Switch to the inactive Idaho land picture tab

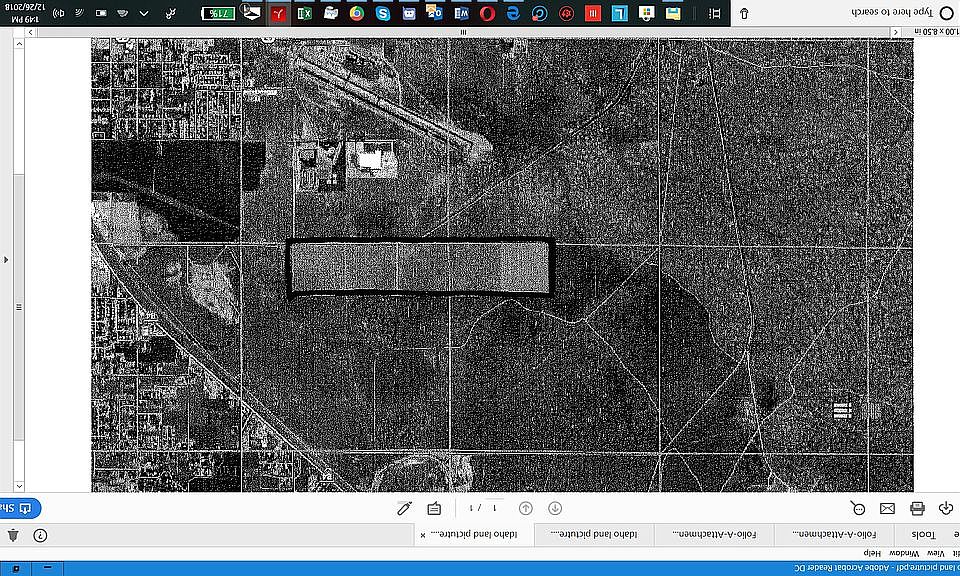point(594,534)
